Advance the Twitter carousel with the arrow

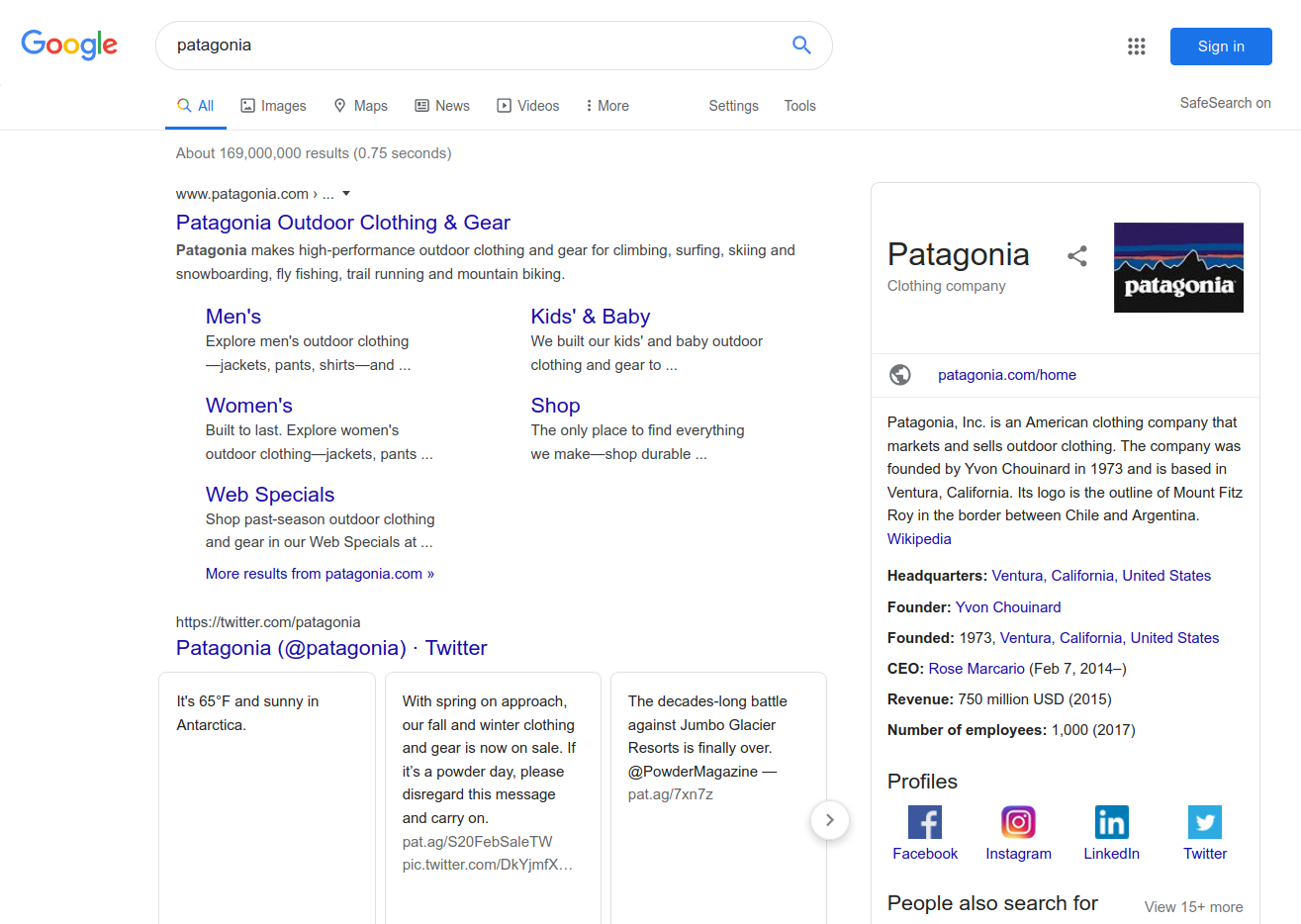point(830,820)
